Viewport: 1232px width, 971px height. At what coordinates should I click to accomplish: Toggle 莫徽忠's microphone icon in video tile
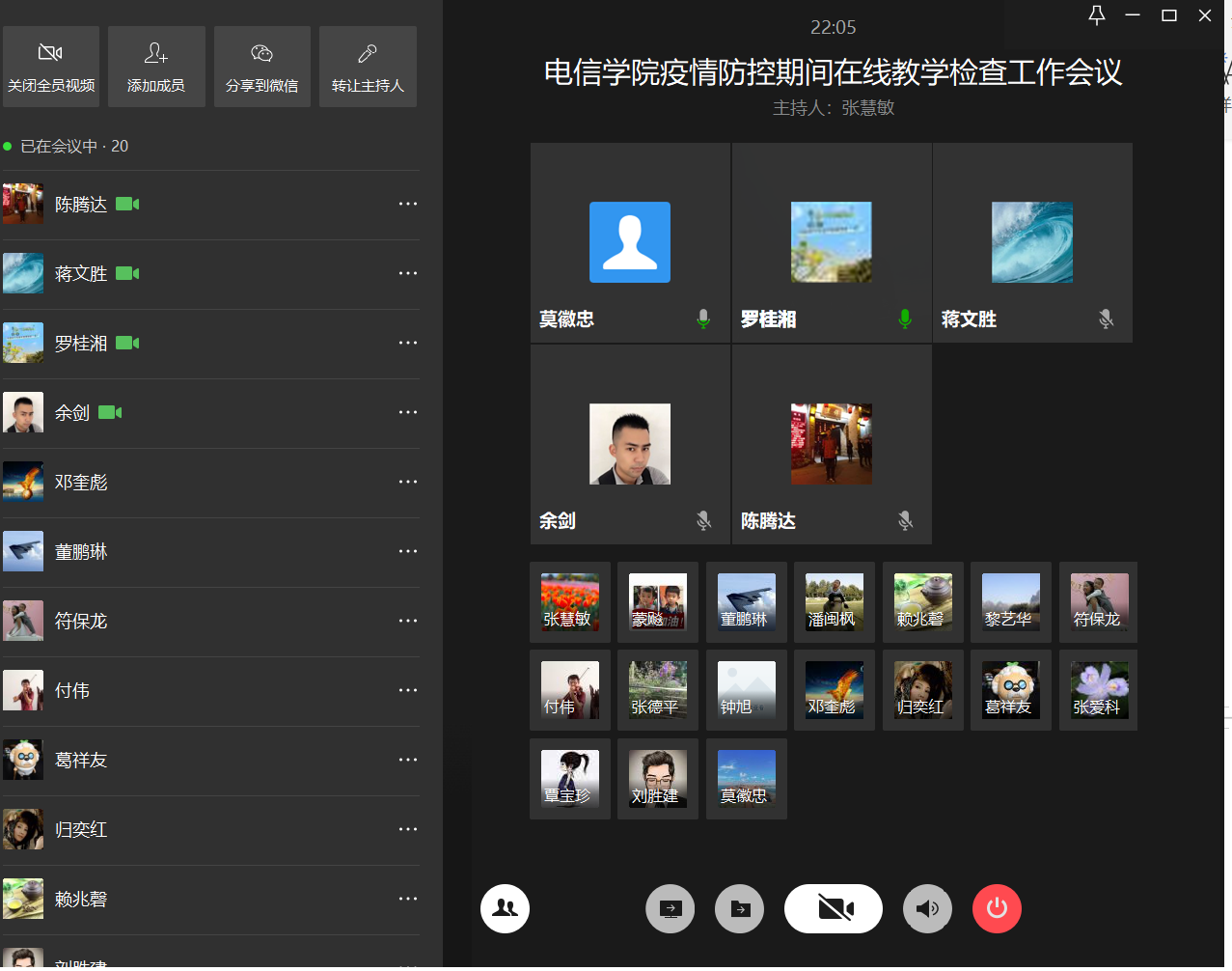pyautogui.click(x=703, y=319)
